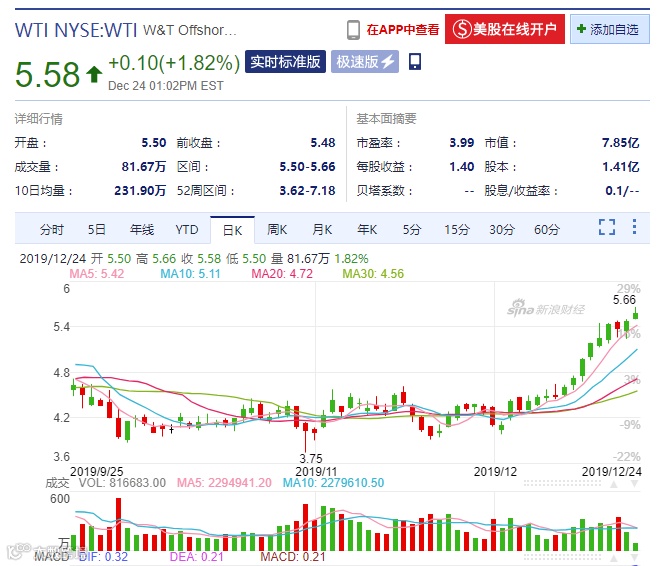Viewport: 659px width, 566px height.
Task: Add stock with 添加自选 button
Action: [610, 29]
